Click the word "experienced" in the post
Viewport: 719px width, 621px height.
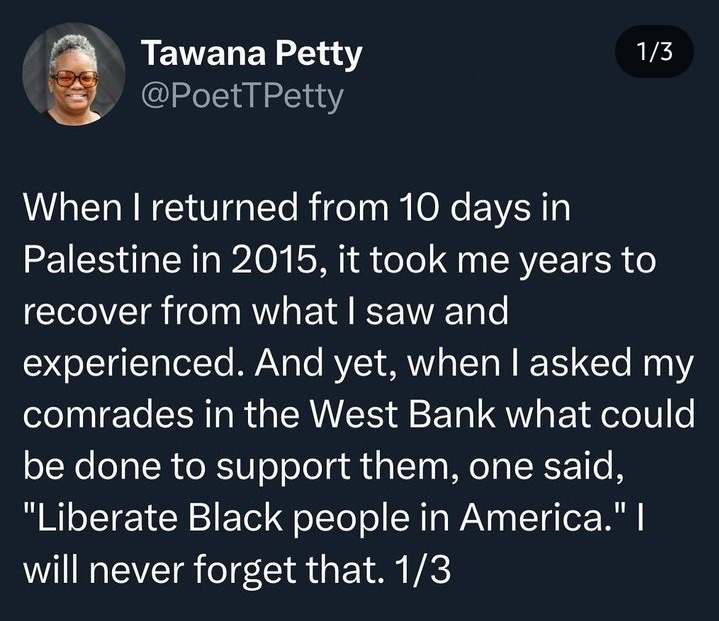(134, 364)
